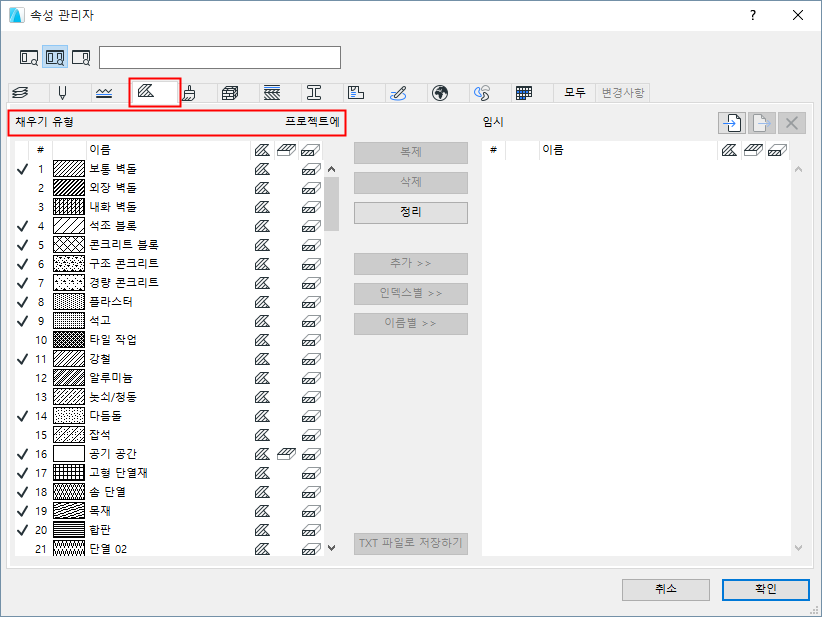Select the 솜 단열 row
822x617 pixels.
pos(169,492)
